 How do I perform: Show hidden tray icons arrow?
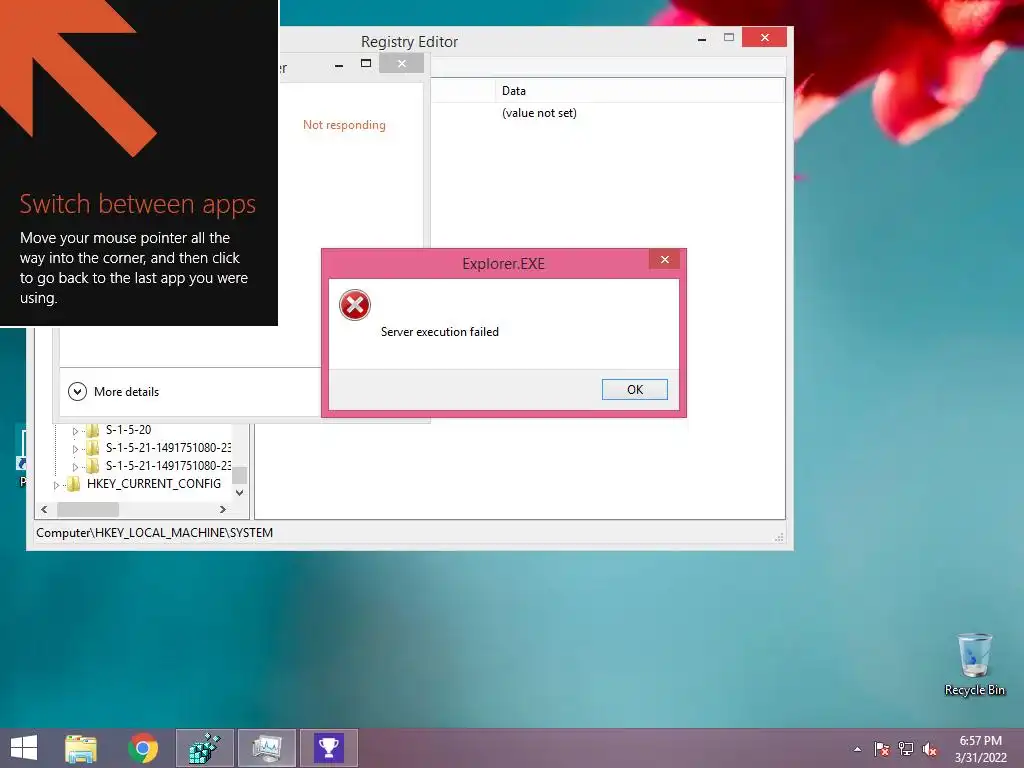(x=857, y=749)
